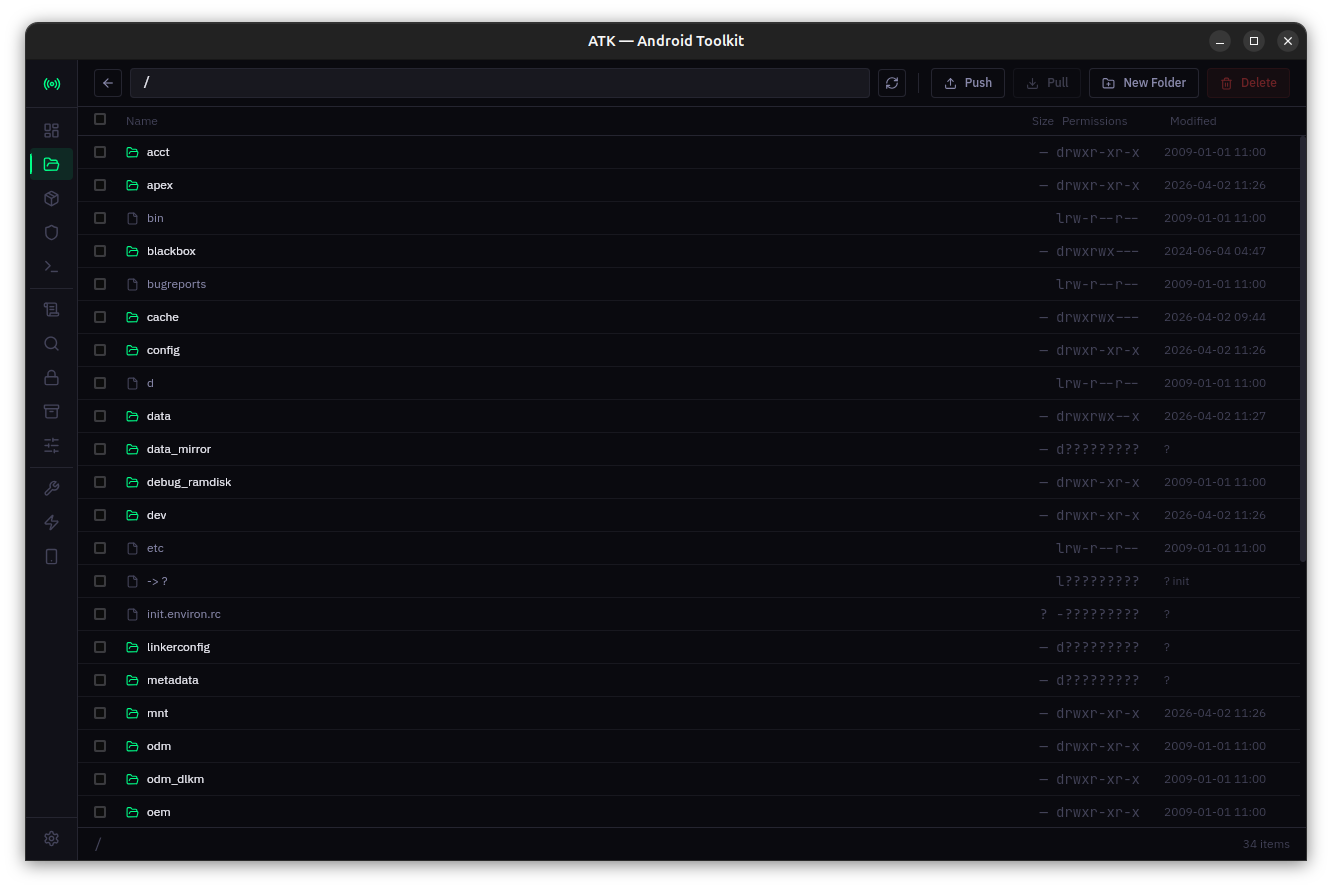Click the folder icon of the metadata row

tap(132, 680)
